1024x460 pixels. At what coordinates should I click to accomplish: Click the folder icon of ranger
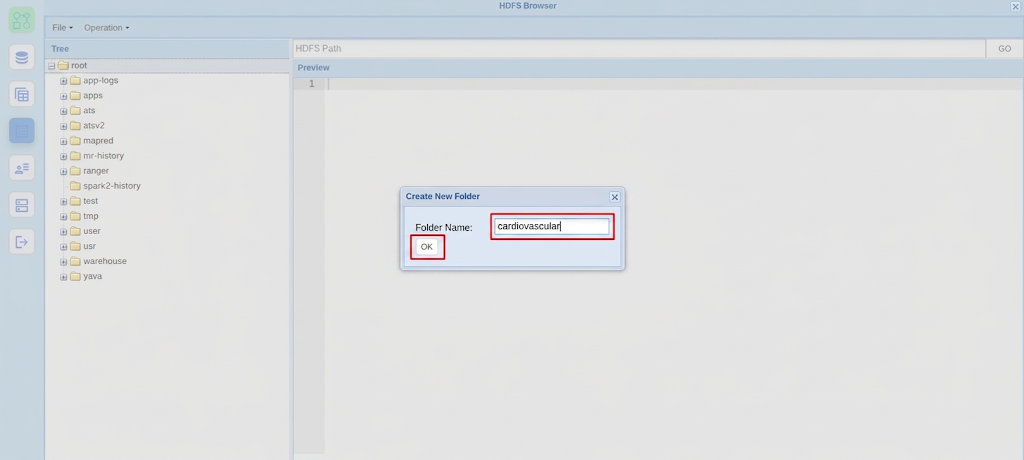click(x=75, y=171)
